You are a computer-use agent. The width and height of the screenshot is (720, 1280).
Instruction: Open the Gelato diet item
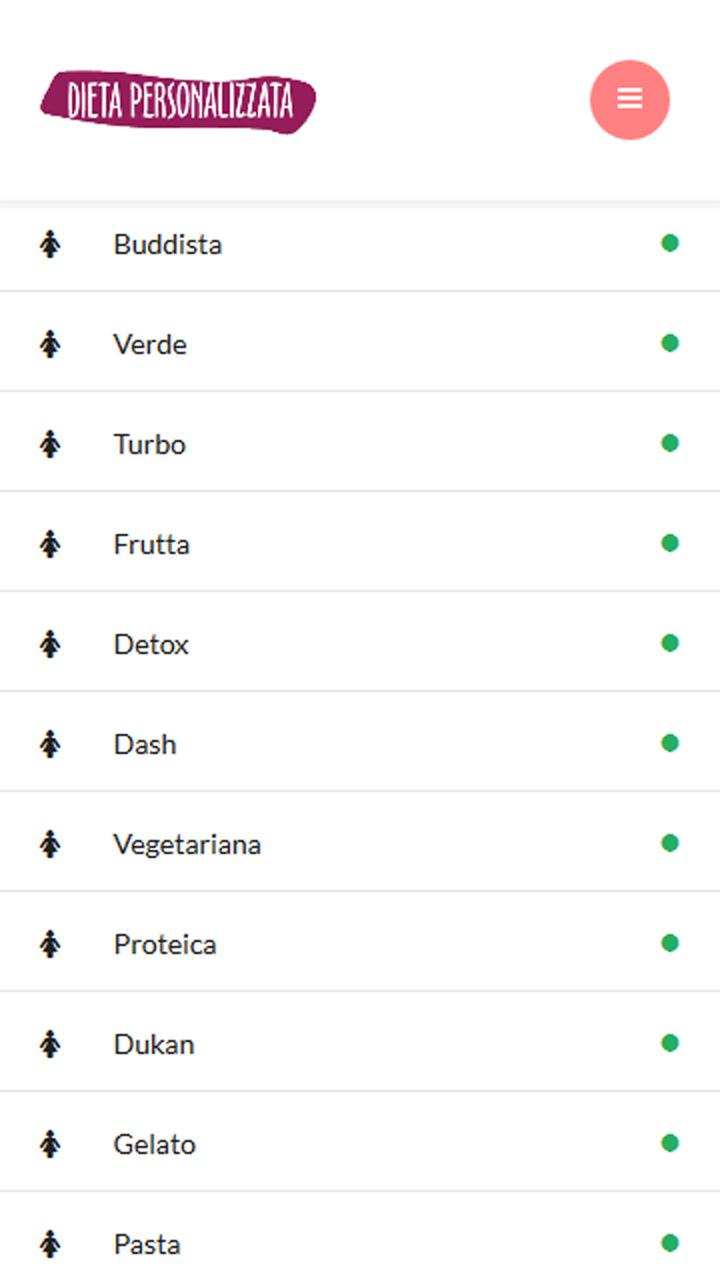[x=154, y=1144]
